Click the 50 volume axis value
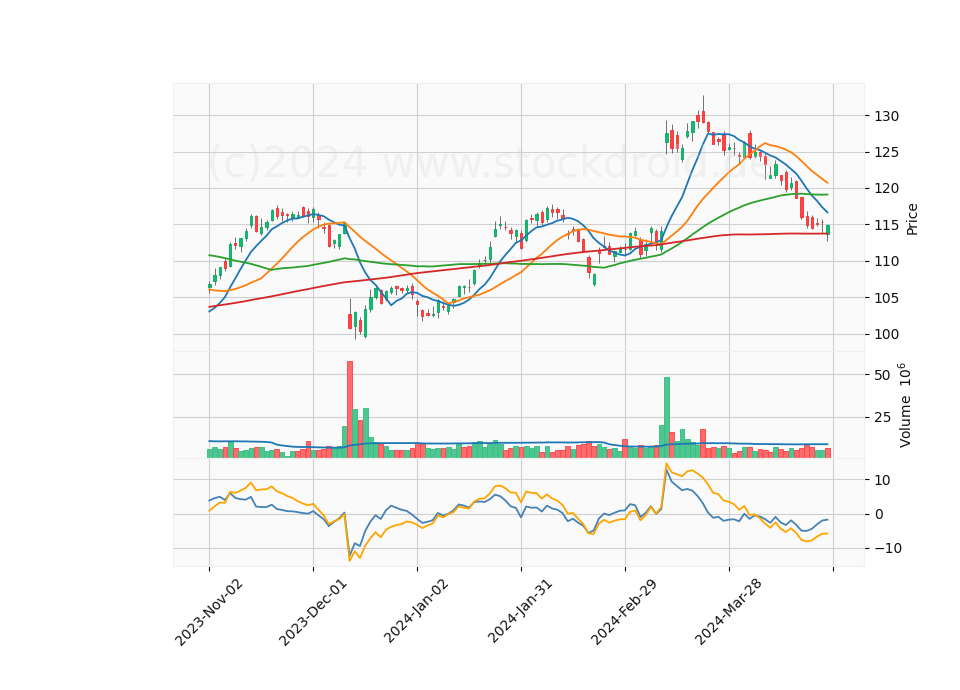The image size is (960, 690). click(882, 375)
